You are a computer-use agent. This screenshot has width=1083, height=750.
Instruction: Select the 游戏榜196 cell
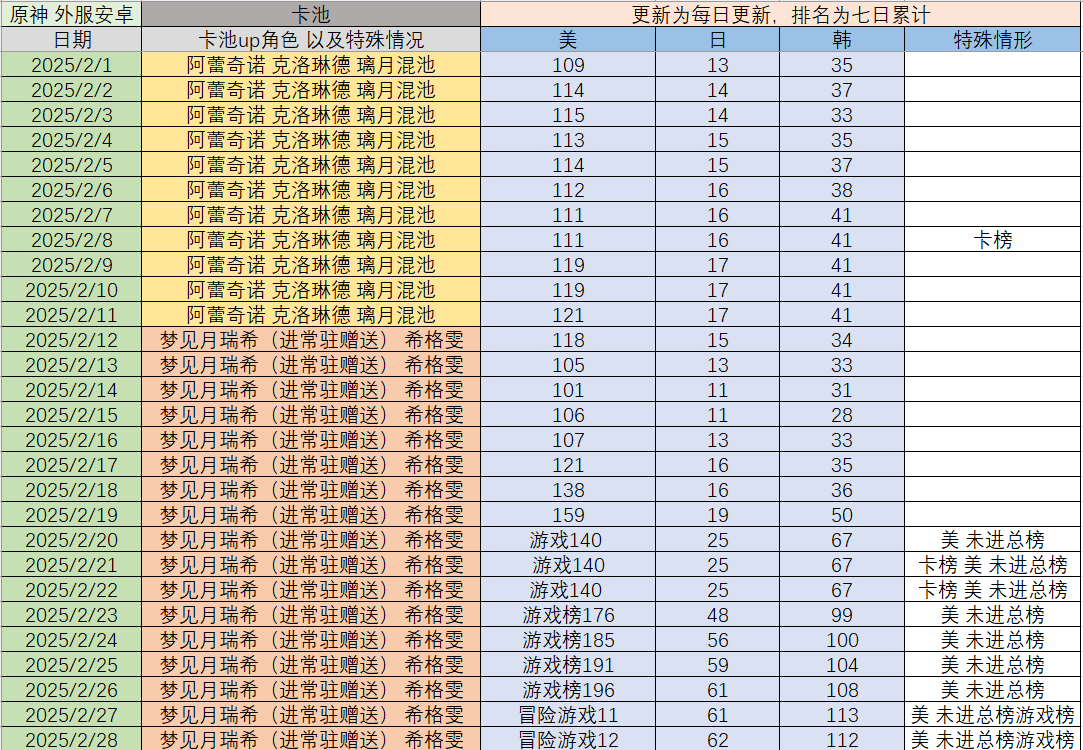[568, 690]
